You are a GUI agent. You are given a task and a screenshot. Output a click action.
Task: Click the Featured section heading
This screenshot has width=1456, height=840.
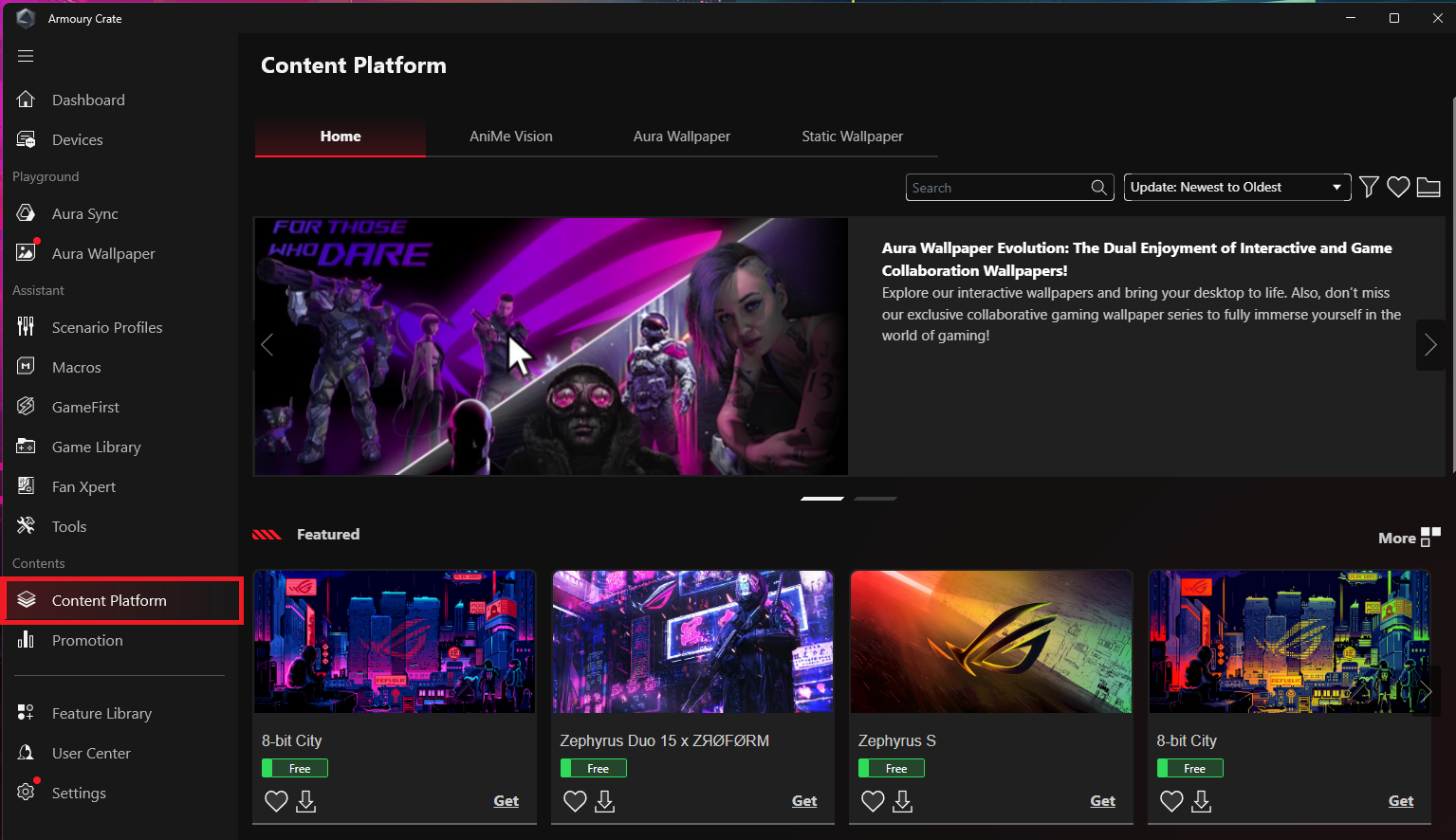coord(328,534)
